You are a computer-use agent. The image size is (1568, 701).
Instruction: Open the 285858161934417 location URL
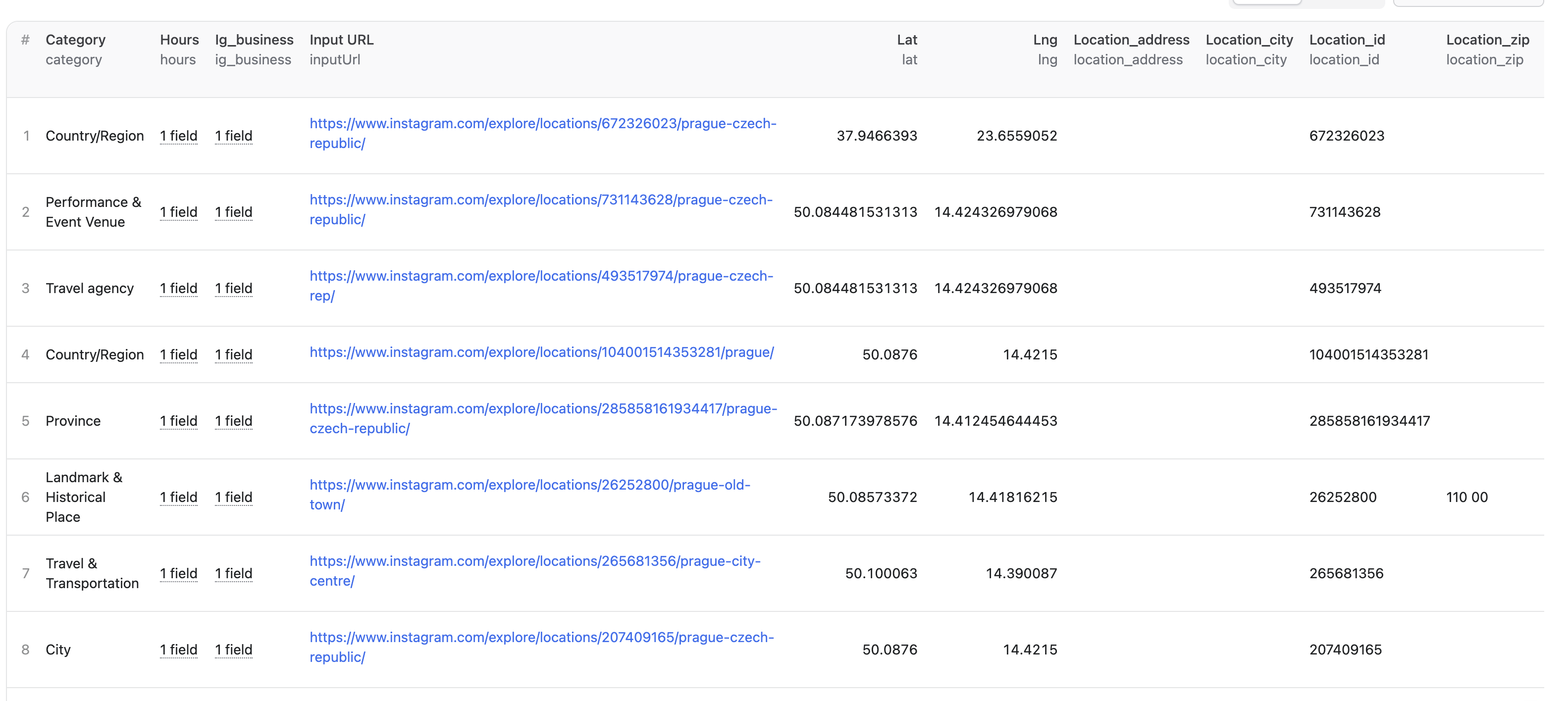point(542,409)
